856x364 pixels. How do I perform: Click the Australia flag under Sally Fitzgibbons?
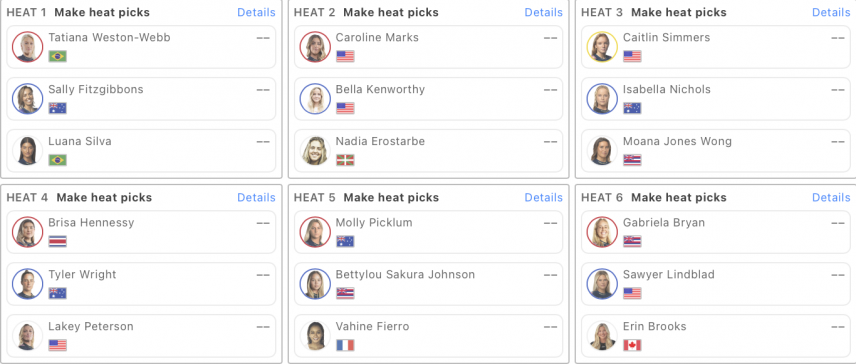[57, 108]
